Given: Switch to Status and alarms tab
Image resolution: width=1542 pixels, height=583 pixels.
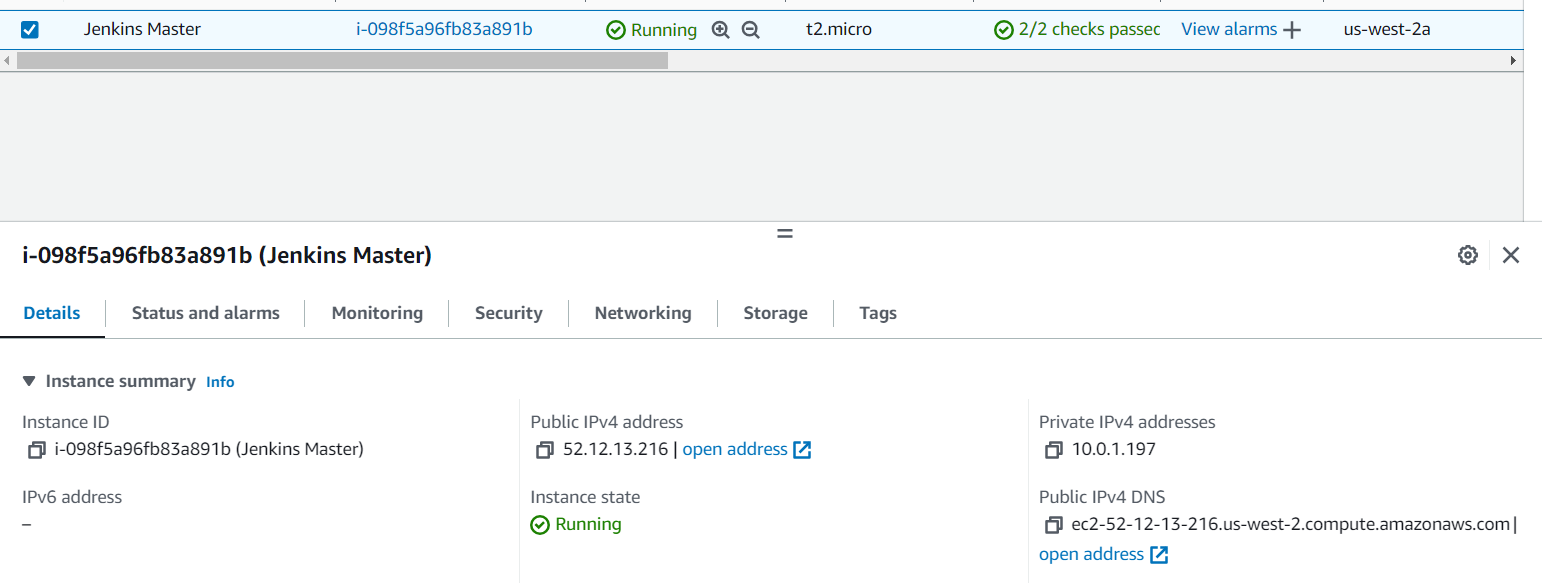Looking at the screenshot, I should coord(206,313).
